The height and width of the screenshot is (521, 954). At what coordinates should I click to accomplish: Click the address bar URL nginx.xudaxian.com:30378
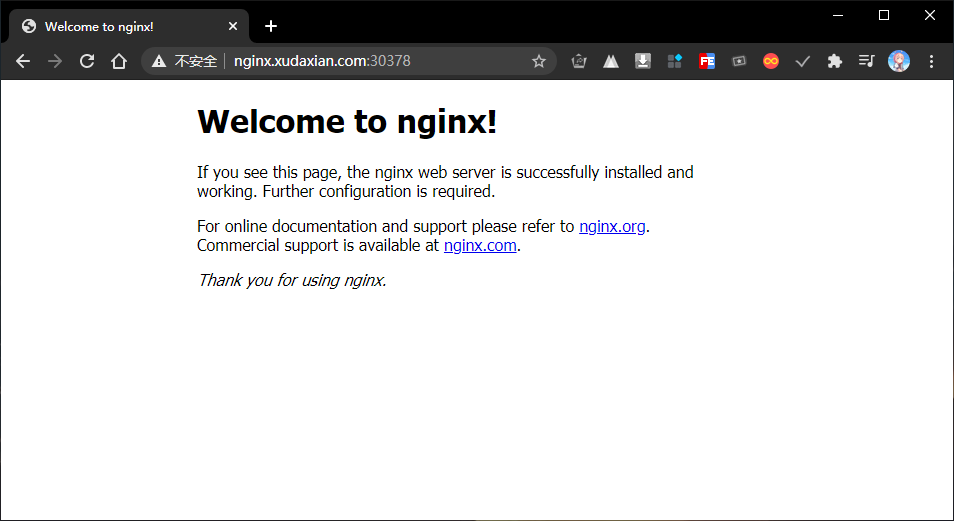point(322,61)
